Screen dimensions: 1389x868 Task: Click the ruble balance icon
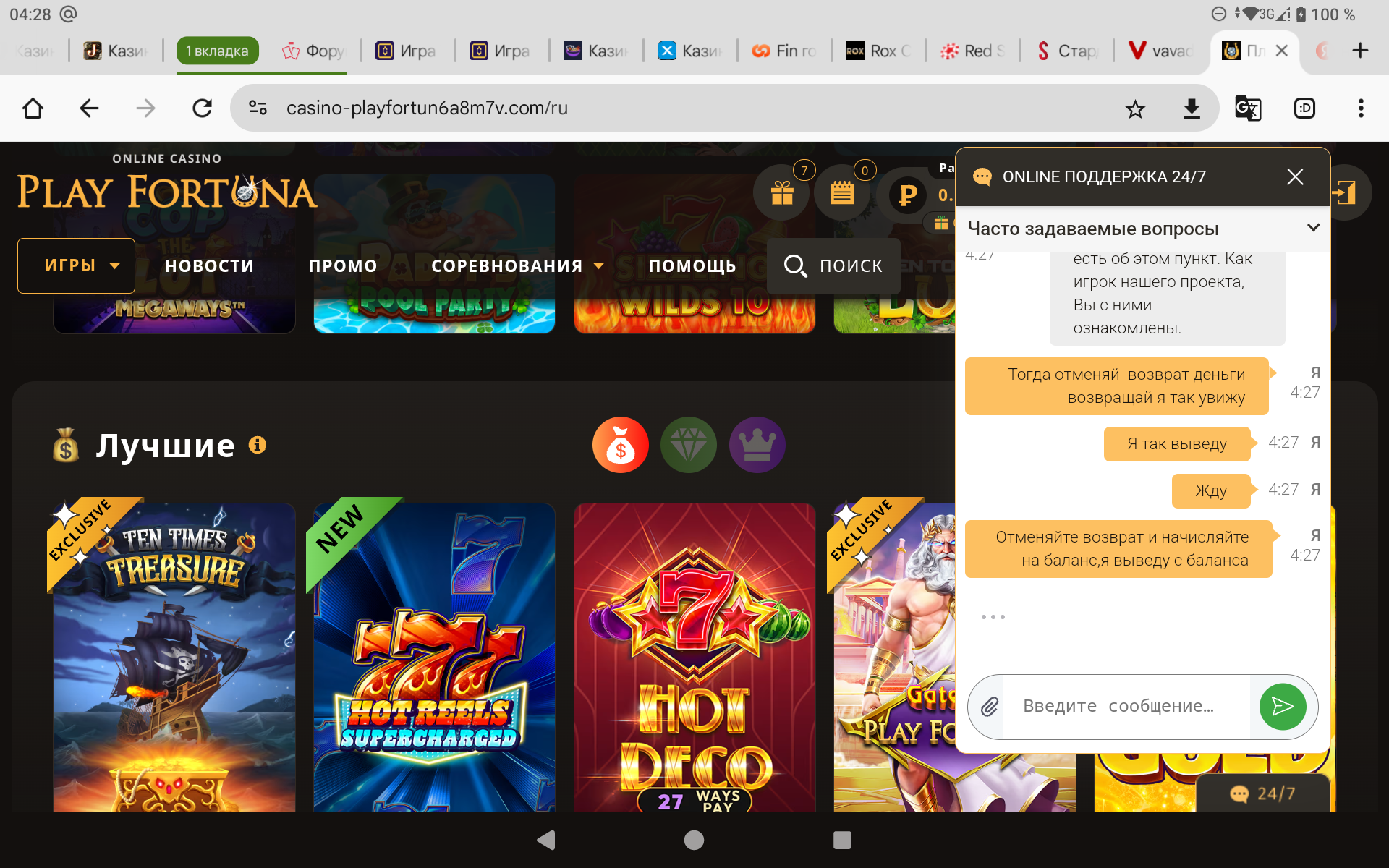point(907,195)
